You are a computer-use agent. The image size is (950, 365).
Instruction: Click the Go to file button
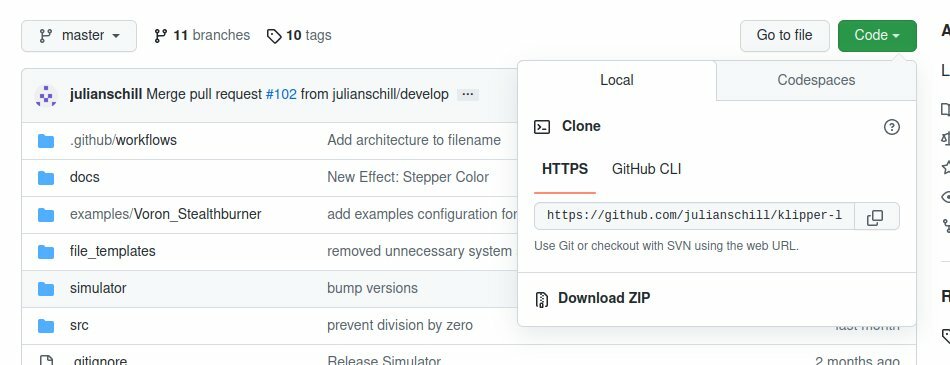pyautogui.click(x=785, y=36)
